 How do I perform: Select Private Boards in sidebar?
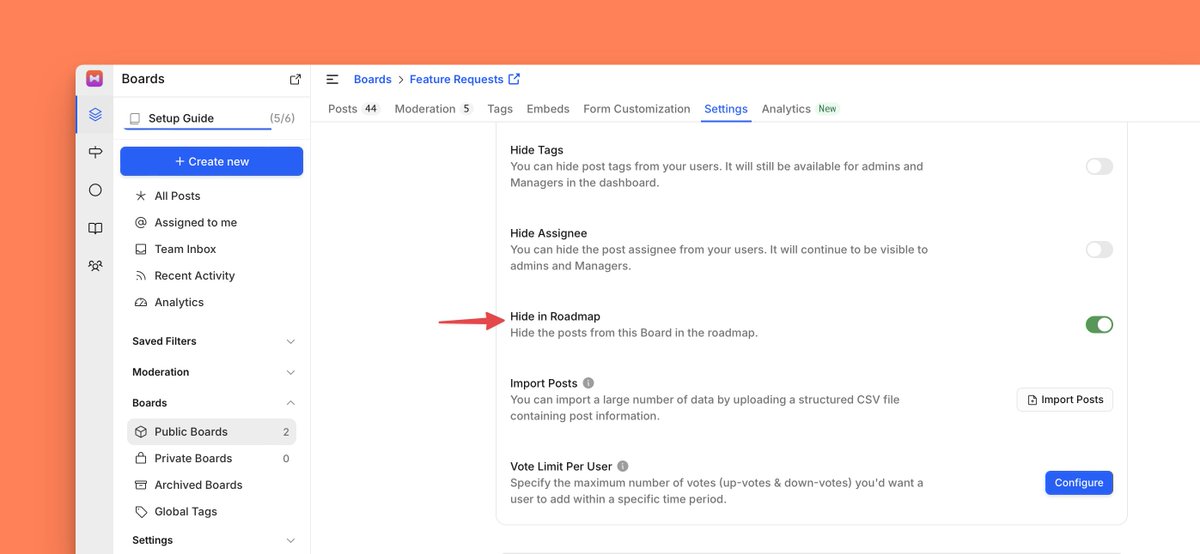[212, 458]
